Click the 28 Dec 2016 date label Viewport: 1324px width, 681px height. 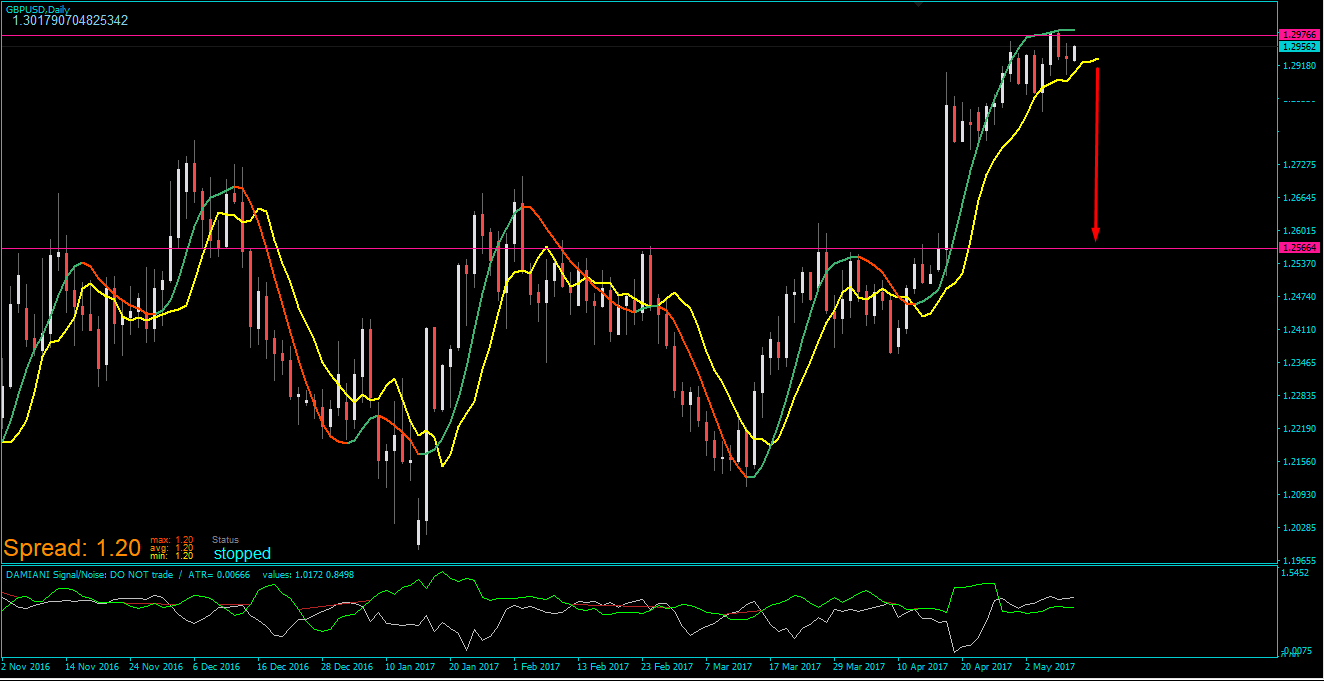[x=348, y=666]
